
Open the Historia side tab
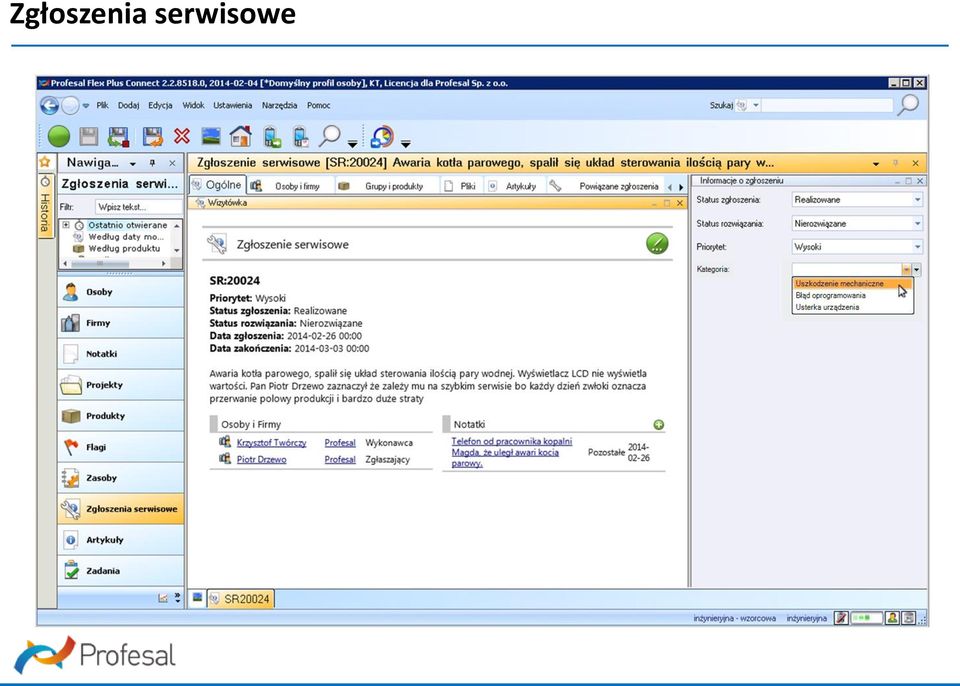coord(45,206)
